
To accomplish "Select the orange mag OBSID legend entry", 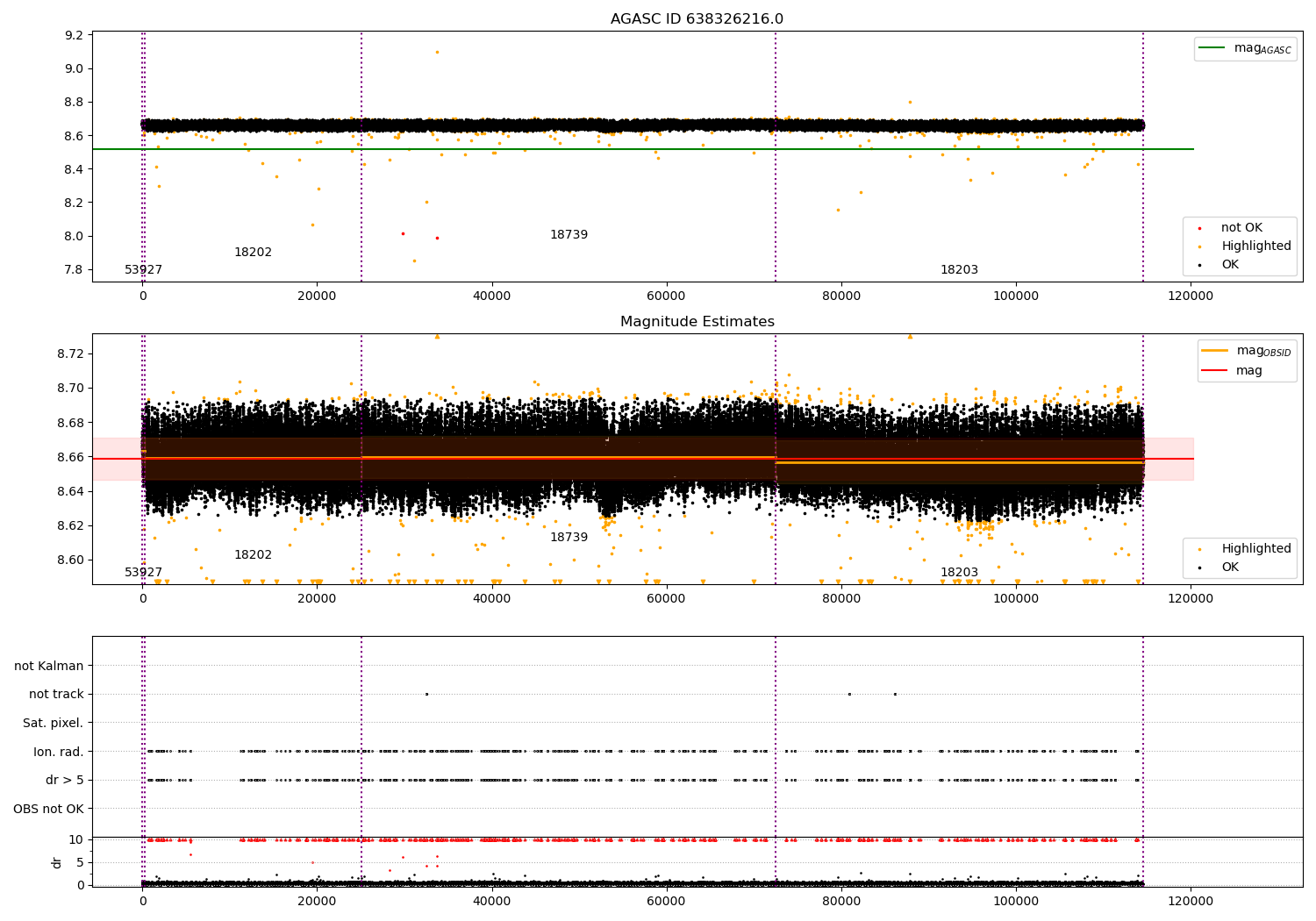I will [x=1247, y=351].
